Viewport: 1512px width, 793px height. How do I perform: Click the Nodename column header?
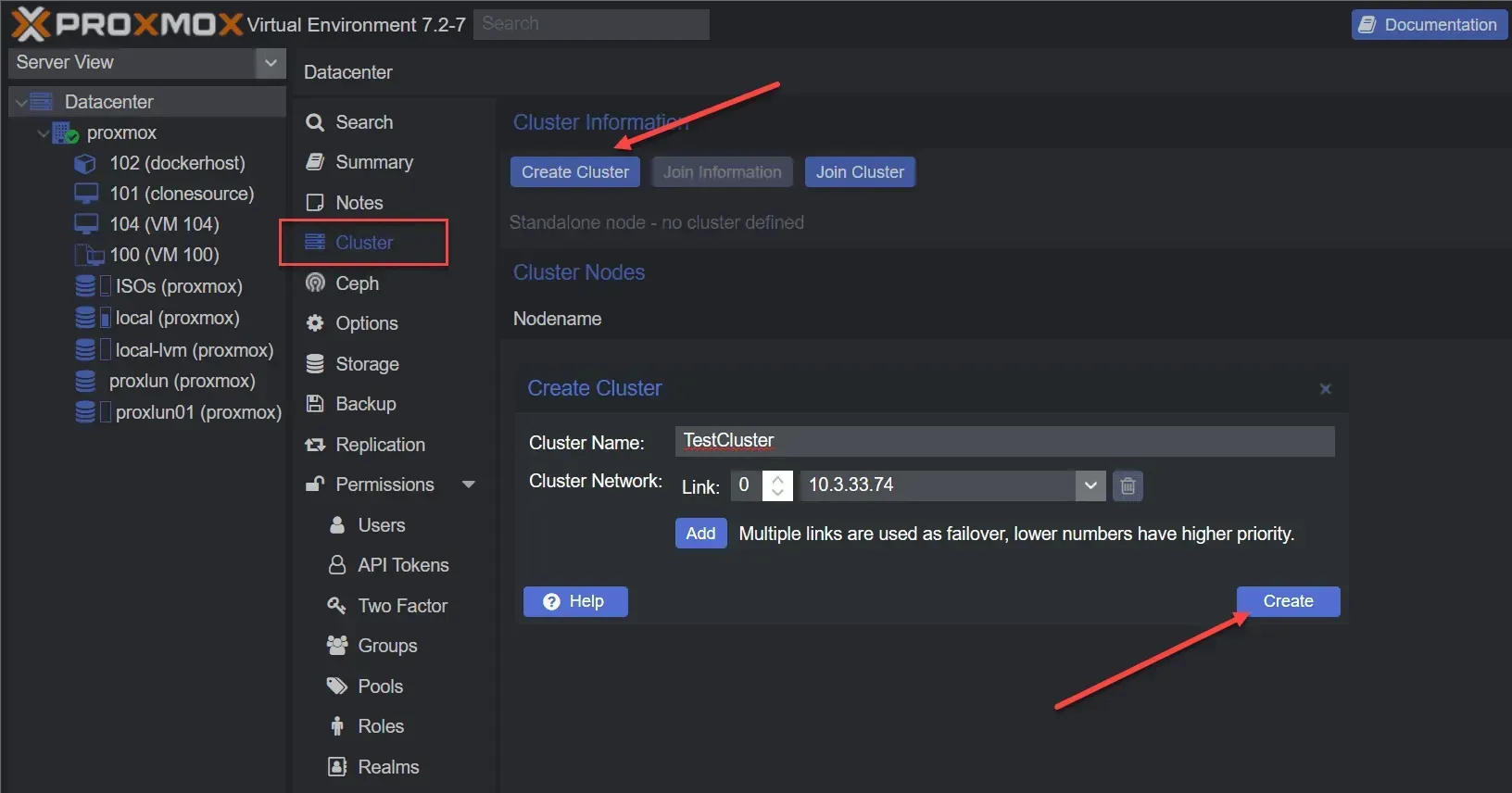click(558, 319)
